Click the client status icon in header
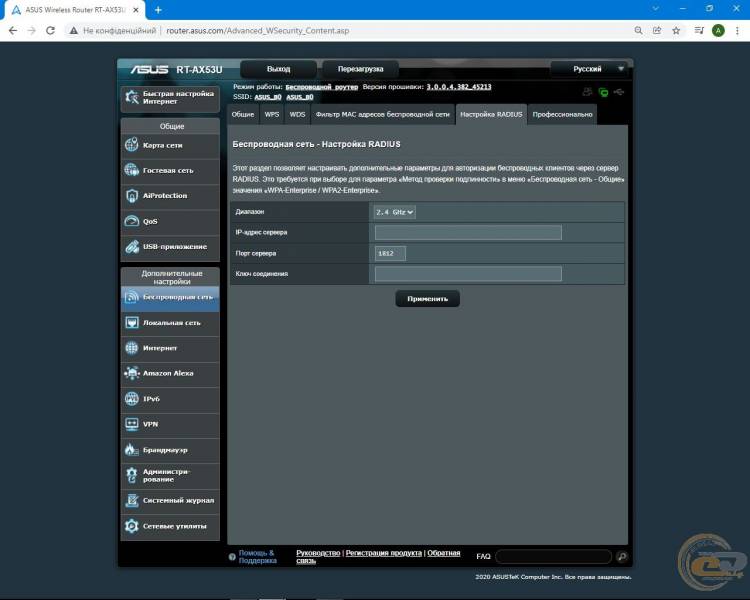 (587, 92)
